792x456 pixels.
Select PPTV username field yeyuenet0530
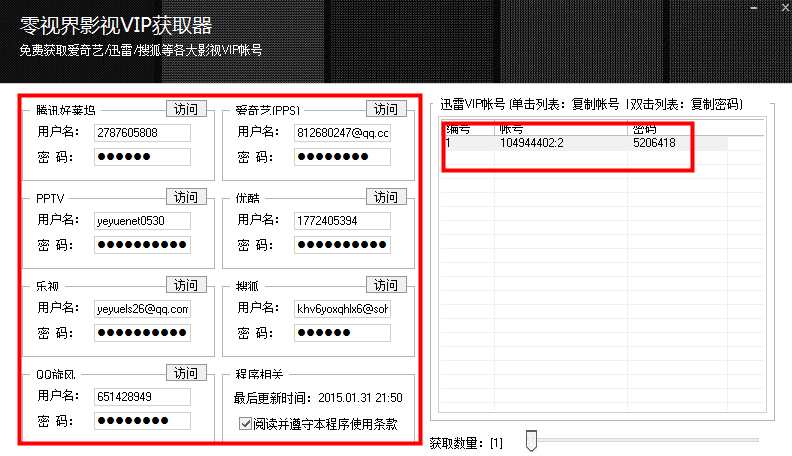coord(142,221)
